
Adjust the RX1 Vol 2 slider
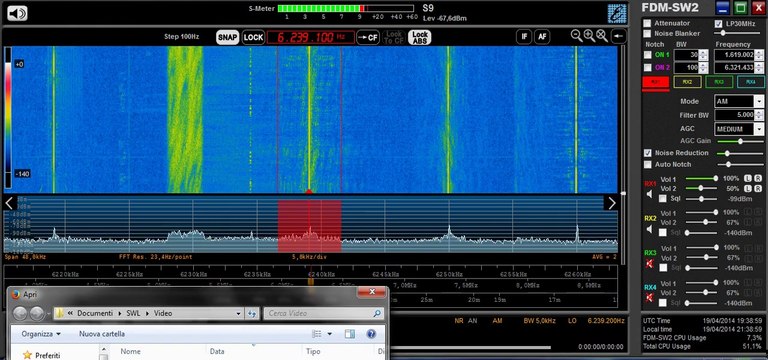click(x=701, y=189)
